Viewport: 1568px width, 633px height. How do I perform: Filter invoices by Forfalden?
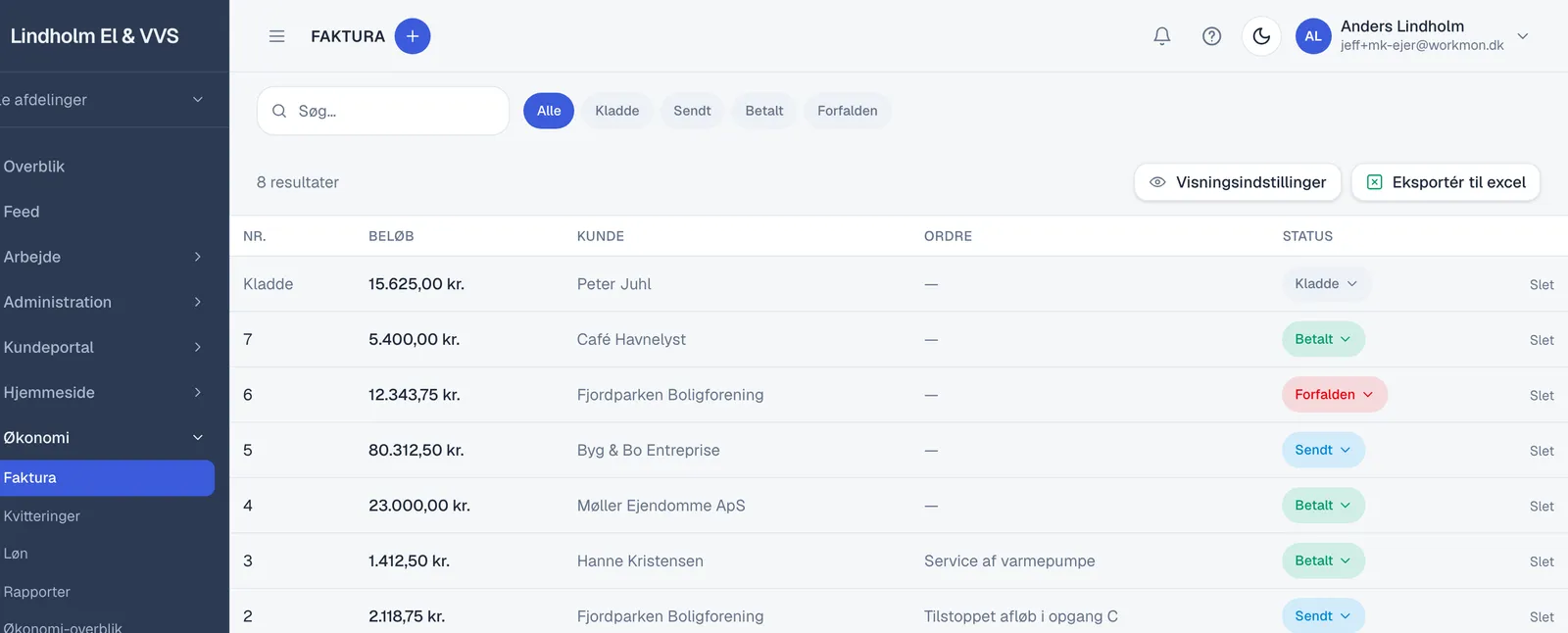[x=848, y=111]
